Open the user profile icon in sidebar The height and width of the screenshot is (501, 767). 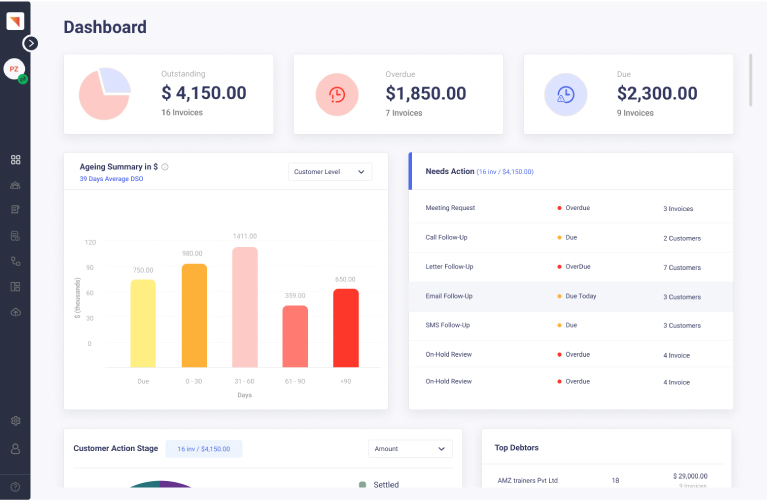(x=16, y=449)
